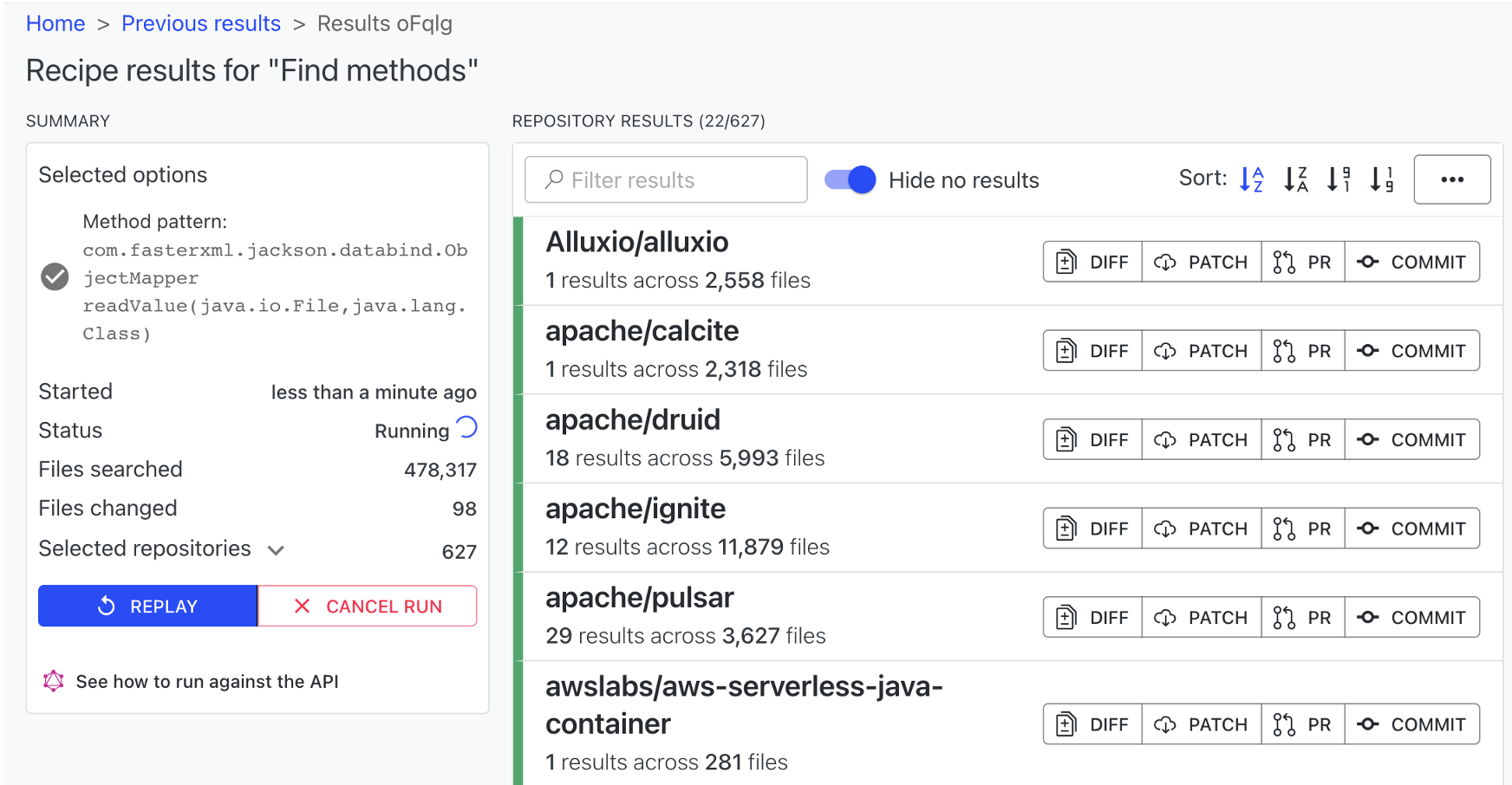This screenshot has width=1512, height=785.
Task: Download PATCH for apache/calcite
Action: [1201, 351]
